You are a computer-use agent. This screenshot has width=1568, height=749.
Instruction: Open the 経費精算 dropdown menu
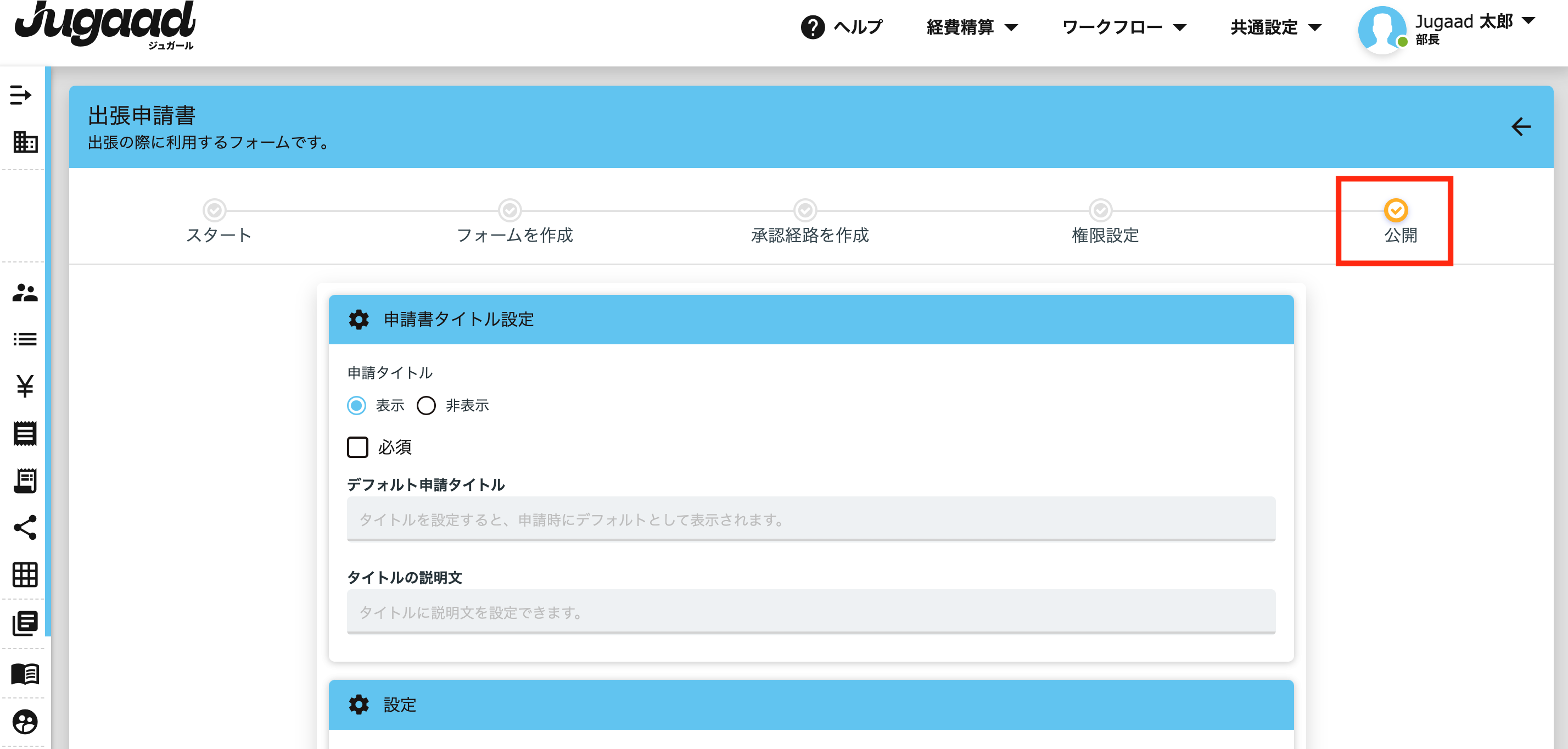click(x=971, y=27)
